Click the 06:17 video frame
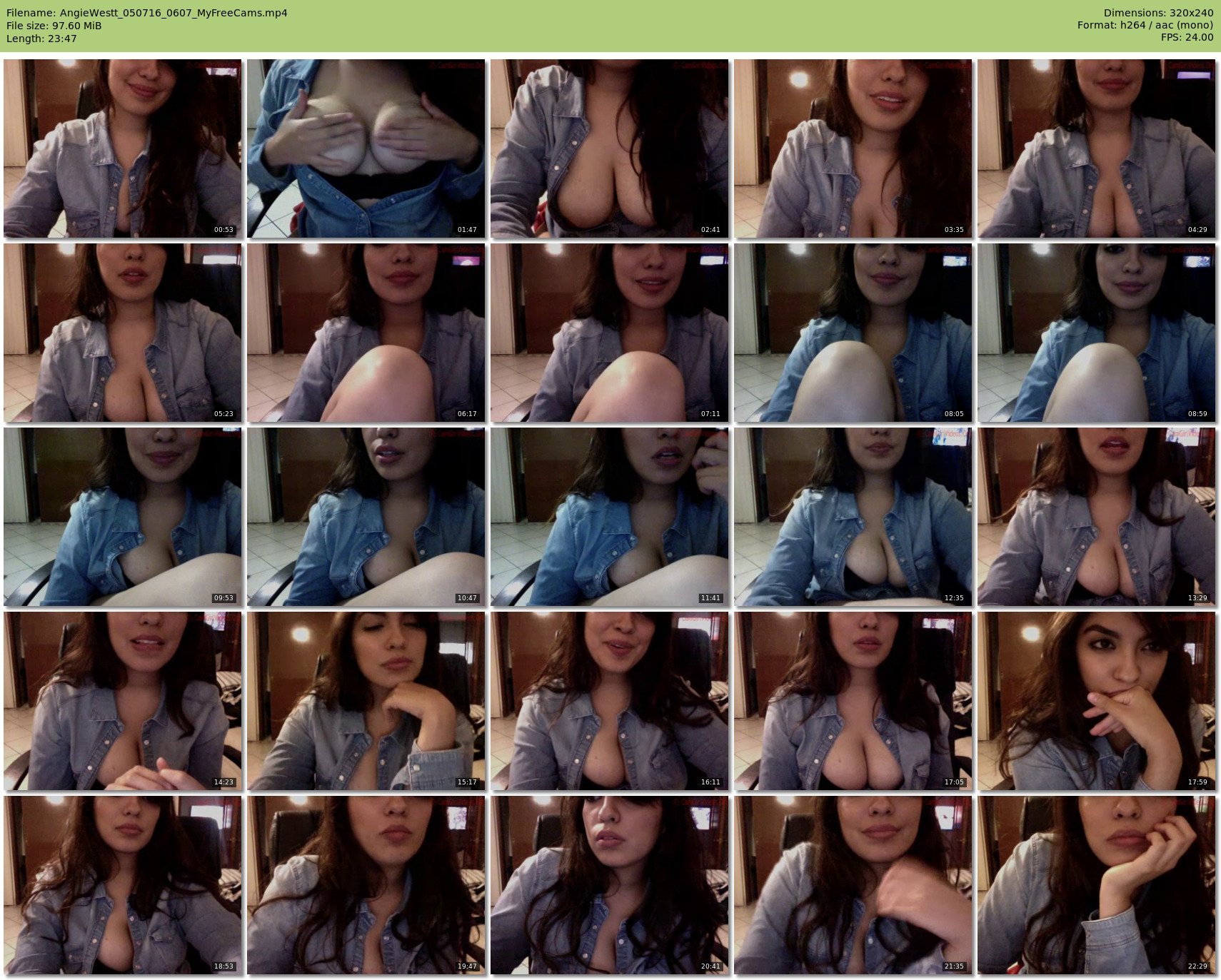 (366, 333)
